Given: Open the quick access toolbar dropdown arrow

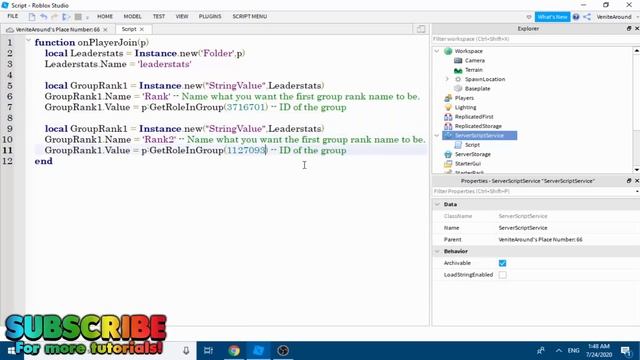Looking at the screenshot, I should (x=87, y=17).
